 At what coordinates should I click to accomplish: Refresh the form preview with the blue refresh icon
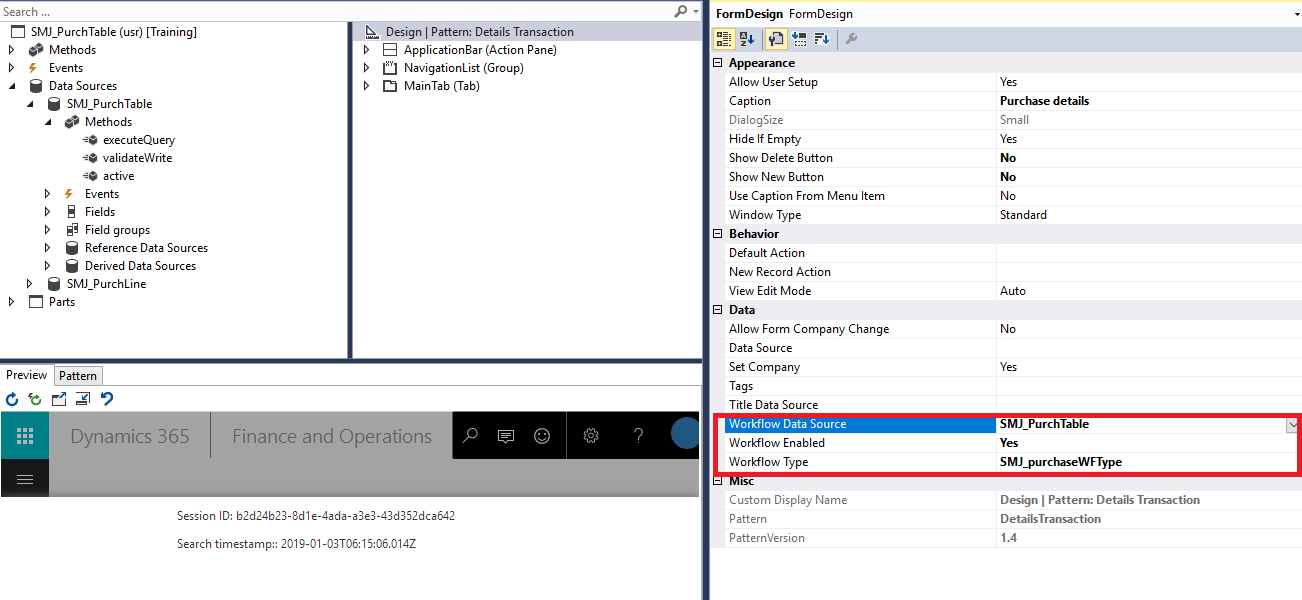click(x=11, y=397)
